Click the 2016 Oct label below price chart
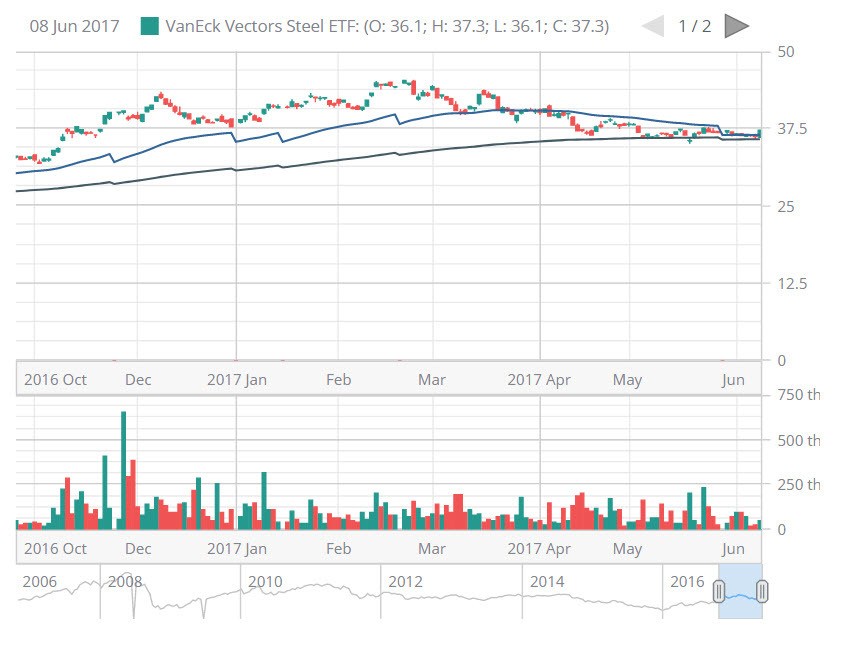Viewport: 841px width, 651px height. coord(55,380)
